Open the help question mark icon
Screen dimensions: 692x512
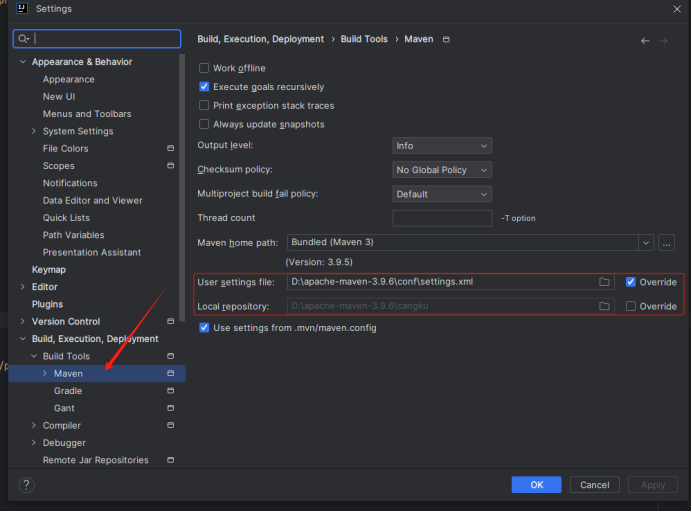(26, 485)
